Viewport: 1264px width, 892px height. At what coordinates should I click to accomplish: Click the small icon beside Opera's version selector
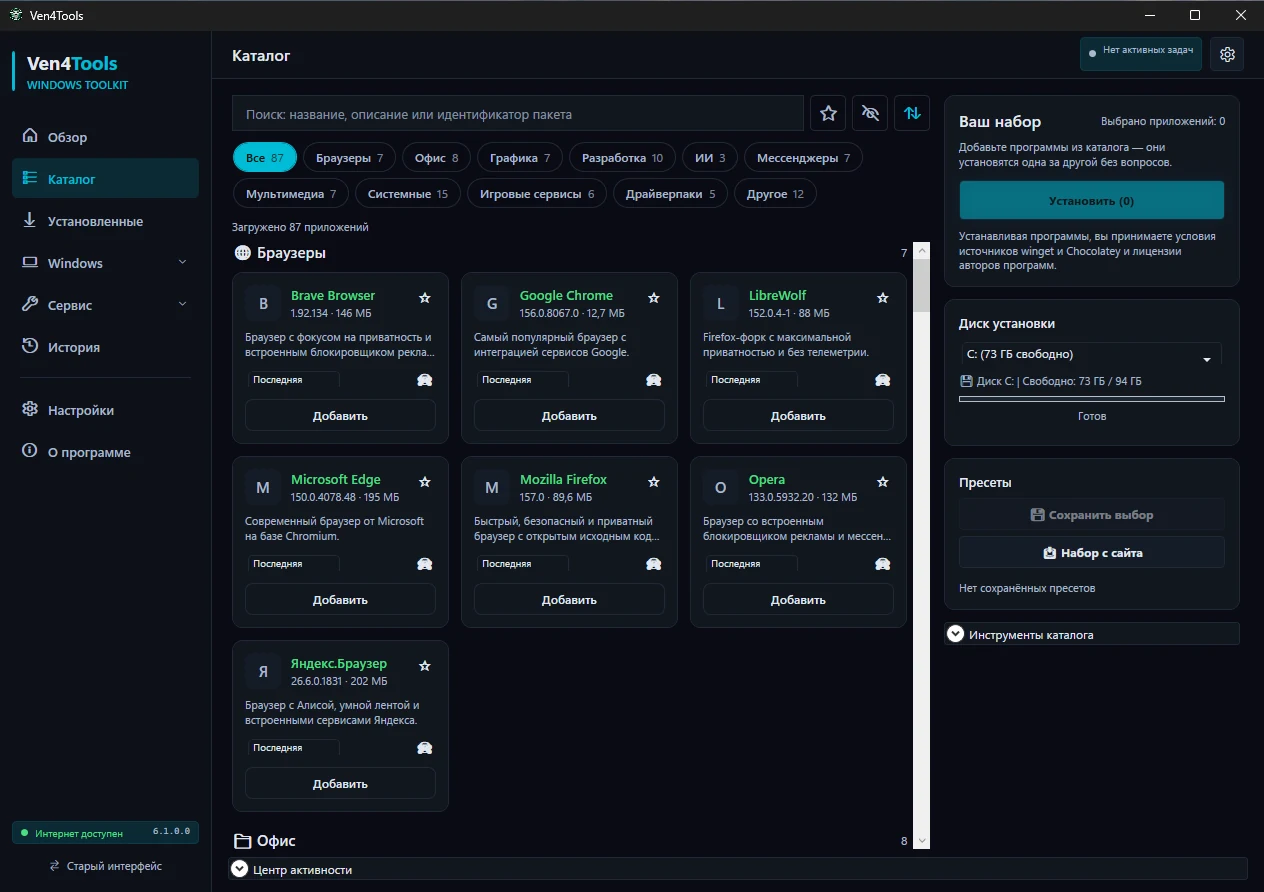(x=883, y=564)
